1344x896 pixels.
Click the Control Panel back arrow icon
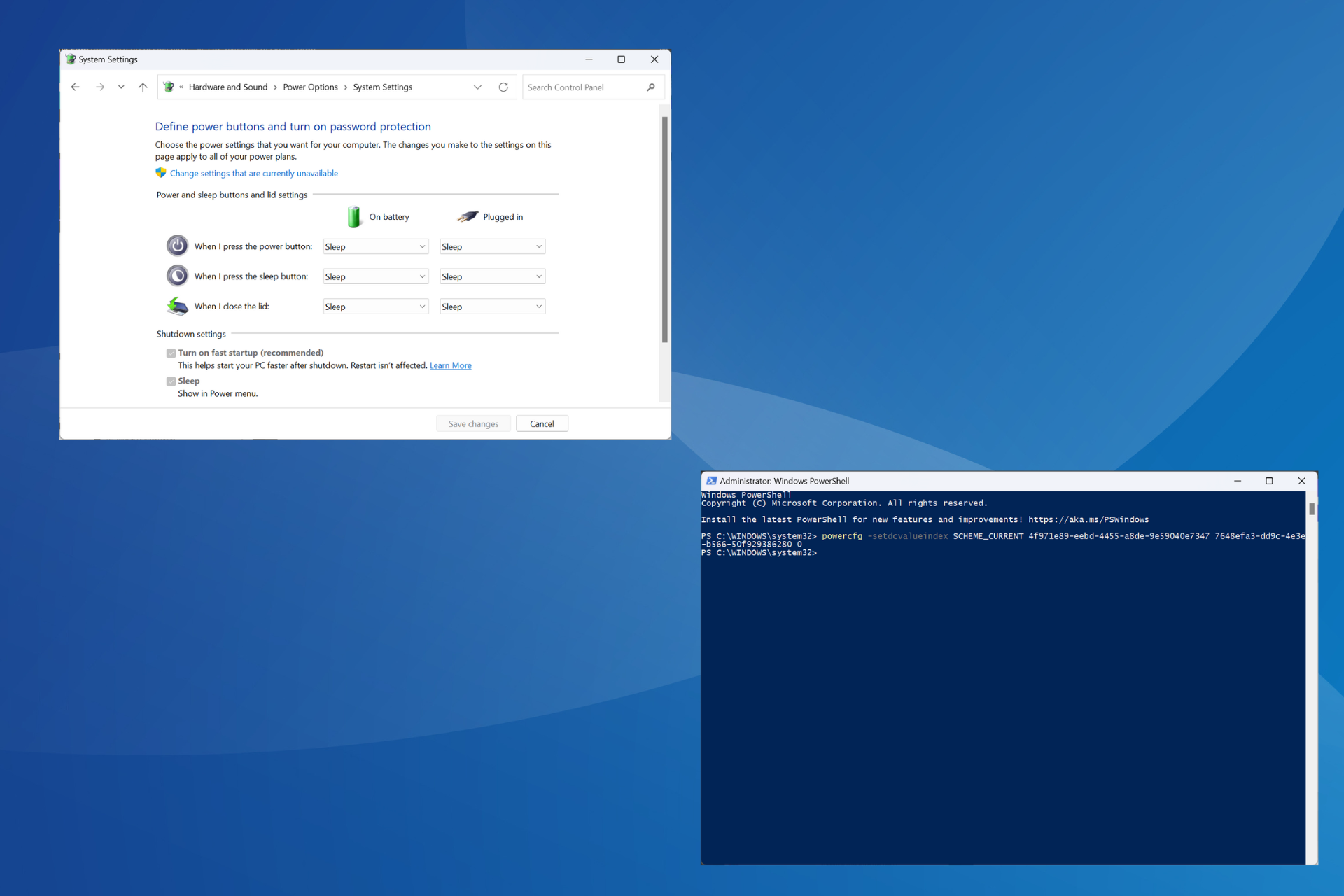pos(76,88)
